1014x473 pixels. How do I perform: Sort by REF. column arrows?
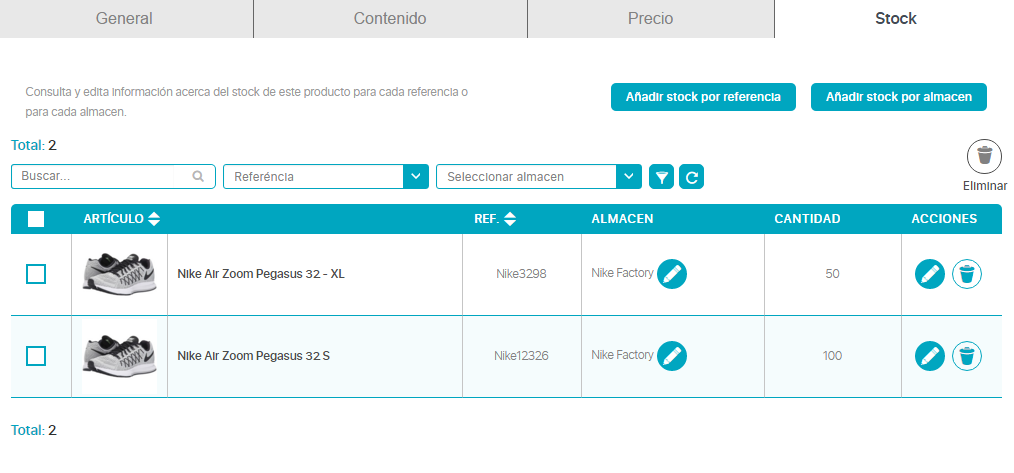510,219
